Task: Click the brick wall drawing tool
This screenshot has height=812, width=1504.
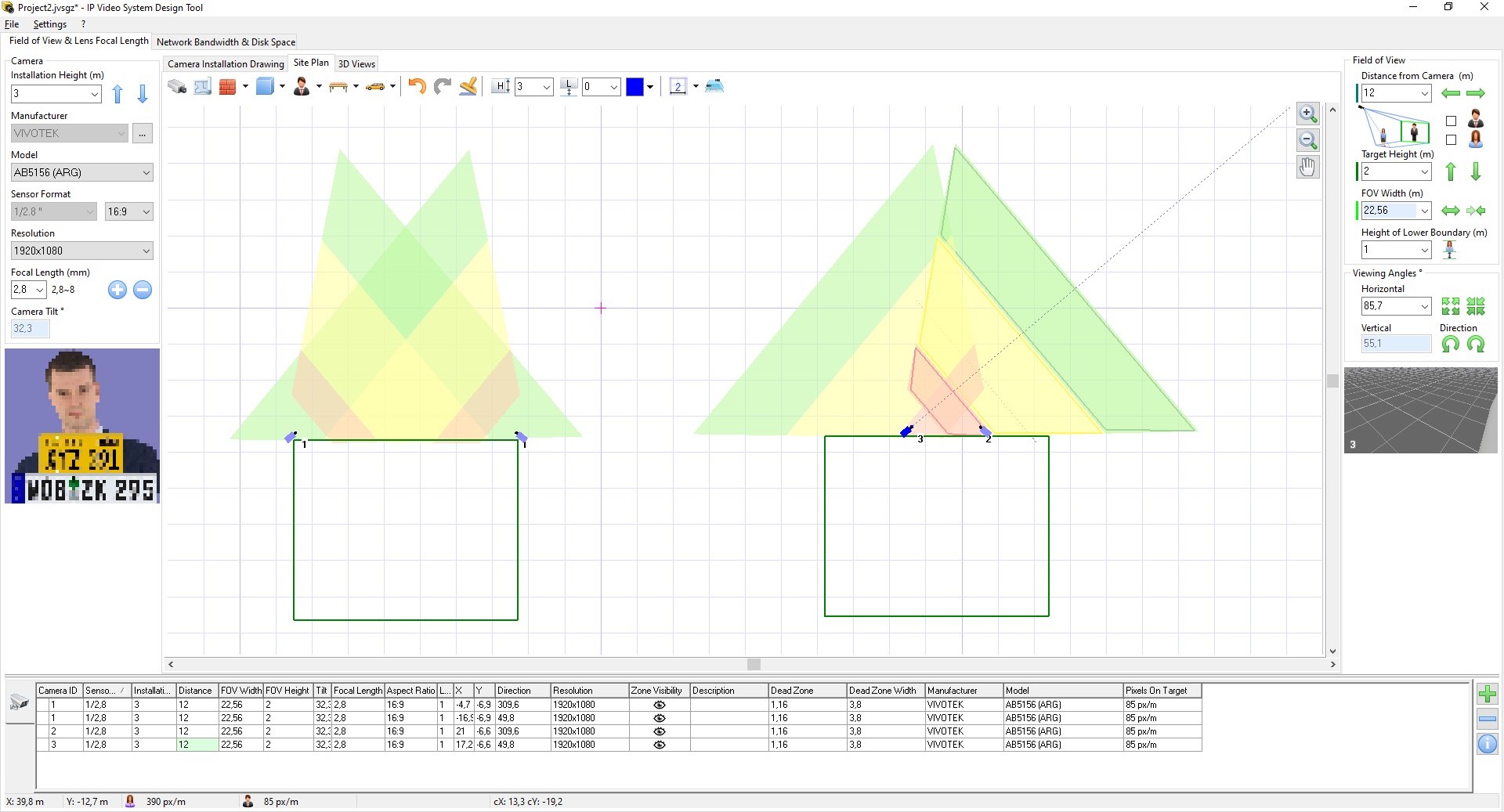Action: point(228,87)
